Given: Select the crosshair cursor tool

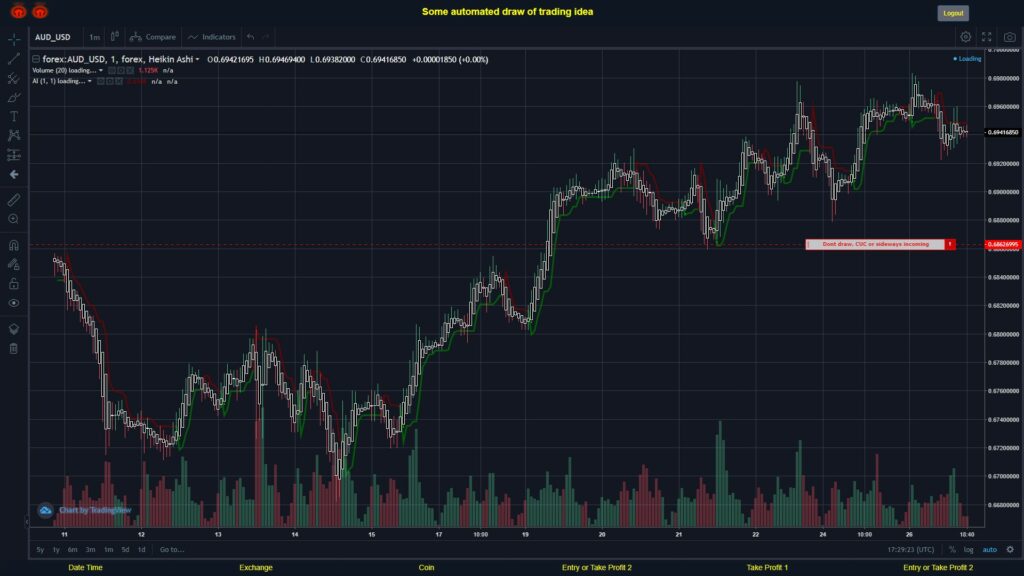Looking at the screenshot, I should pyautogui.click(x=14, y=39).
